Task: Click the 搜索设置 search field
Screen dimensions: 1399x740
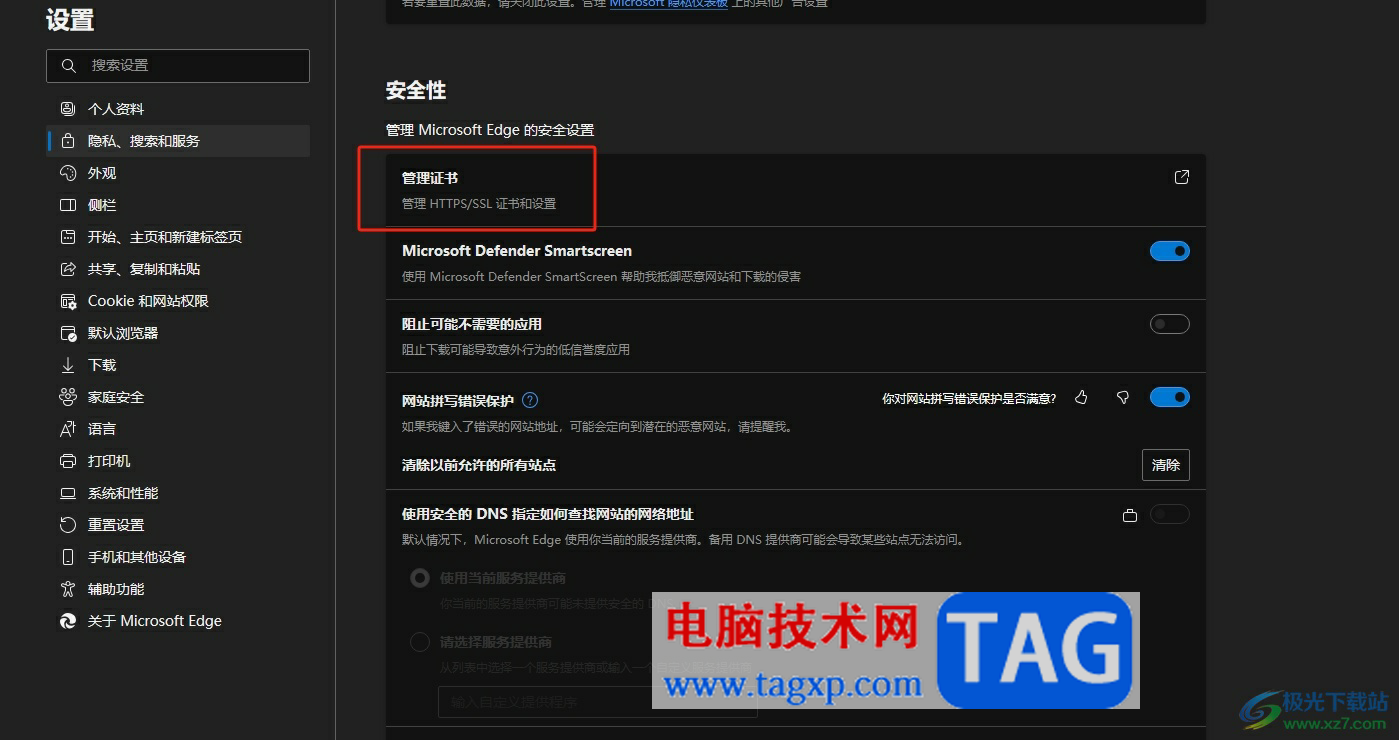Action: (178, 65)
